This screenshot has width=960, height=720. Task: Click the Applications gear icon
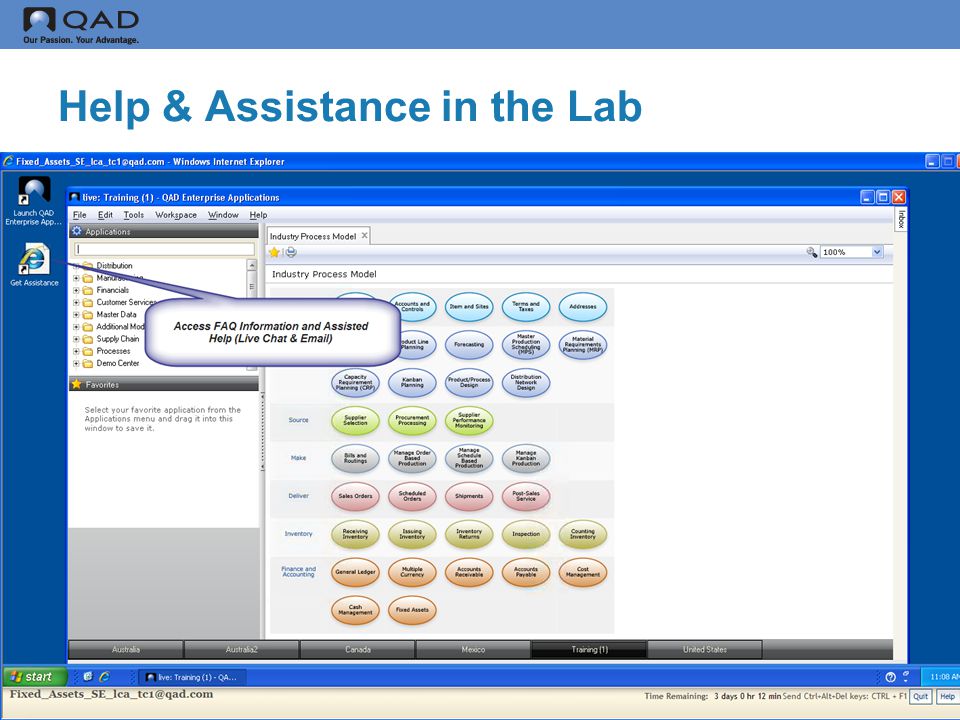coord(77,231)
